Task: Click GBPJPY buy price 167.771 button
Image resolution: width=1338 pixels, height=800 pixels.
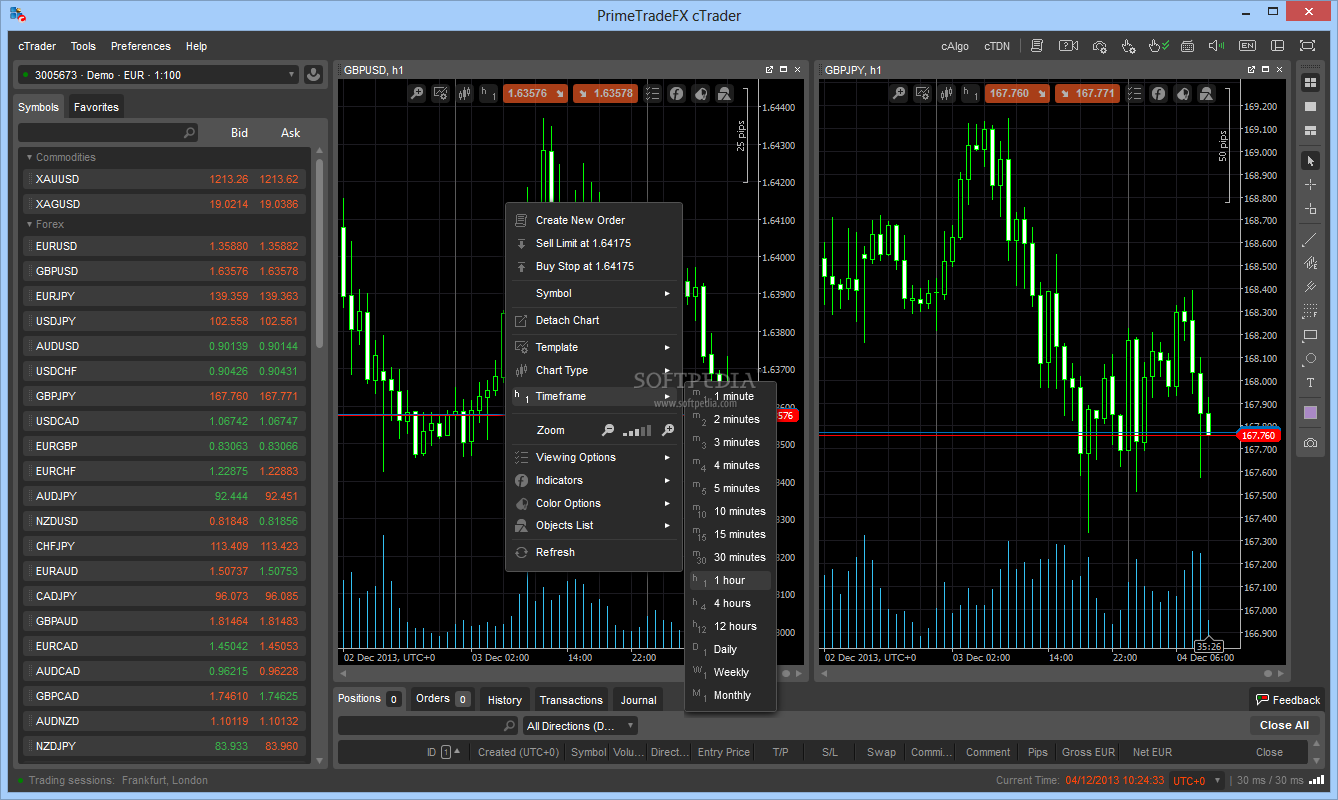Action: point(1090,93)
